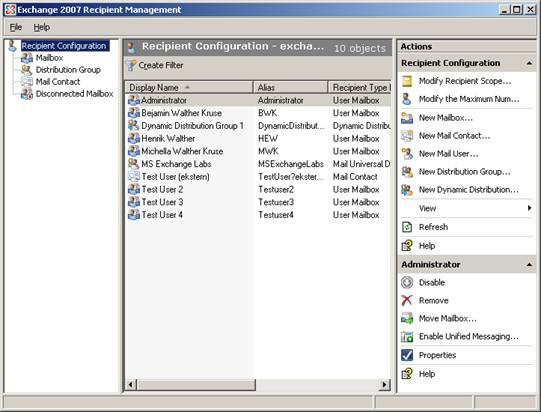Click Modify the Maximum Number icon
This screenshot has height=412, width=541.
[407, 99]
